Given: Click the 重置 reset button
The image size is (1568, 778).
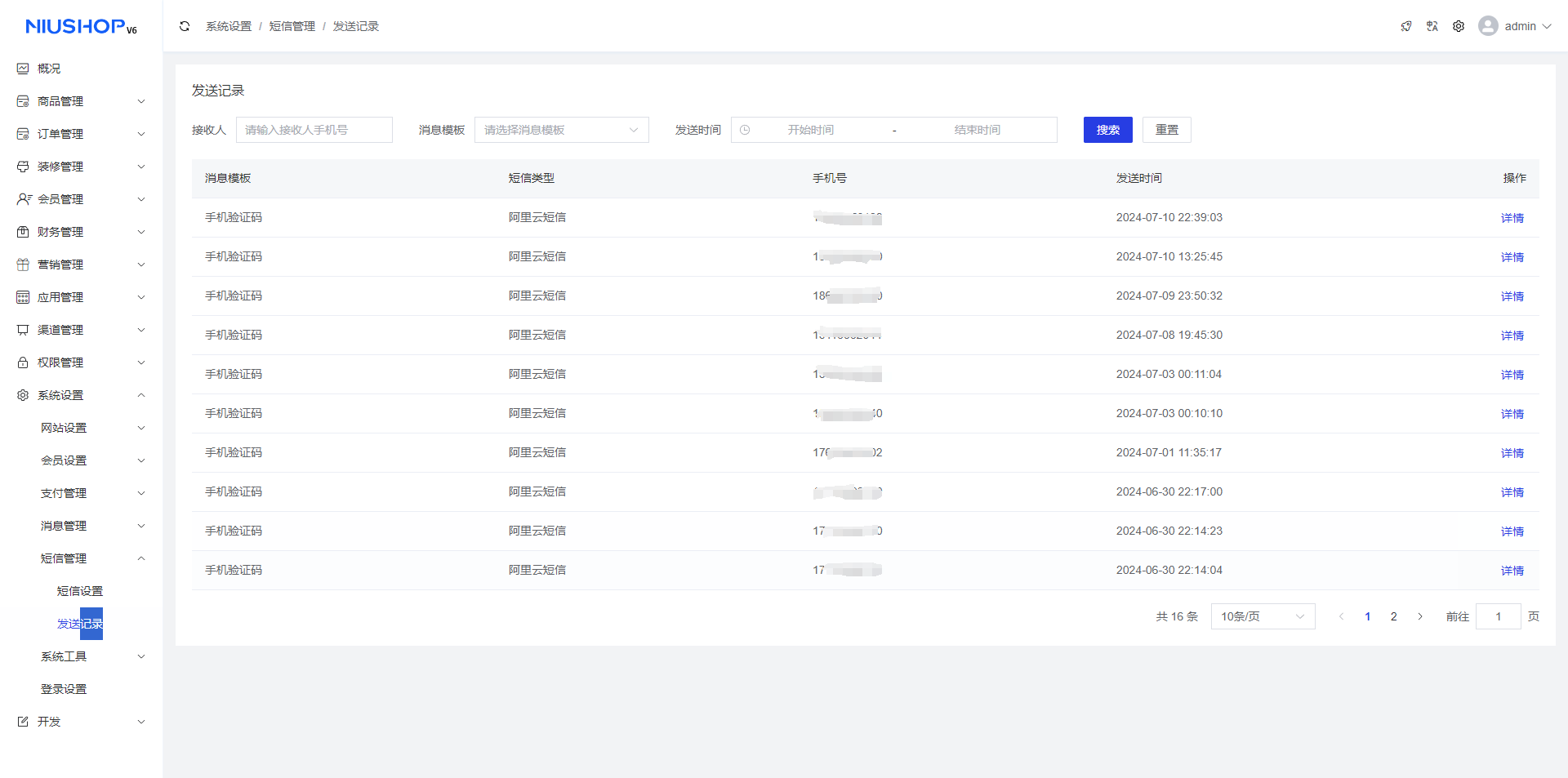Looking at the screenshot, I should (x=1166, y=130).
